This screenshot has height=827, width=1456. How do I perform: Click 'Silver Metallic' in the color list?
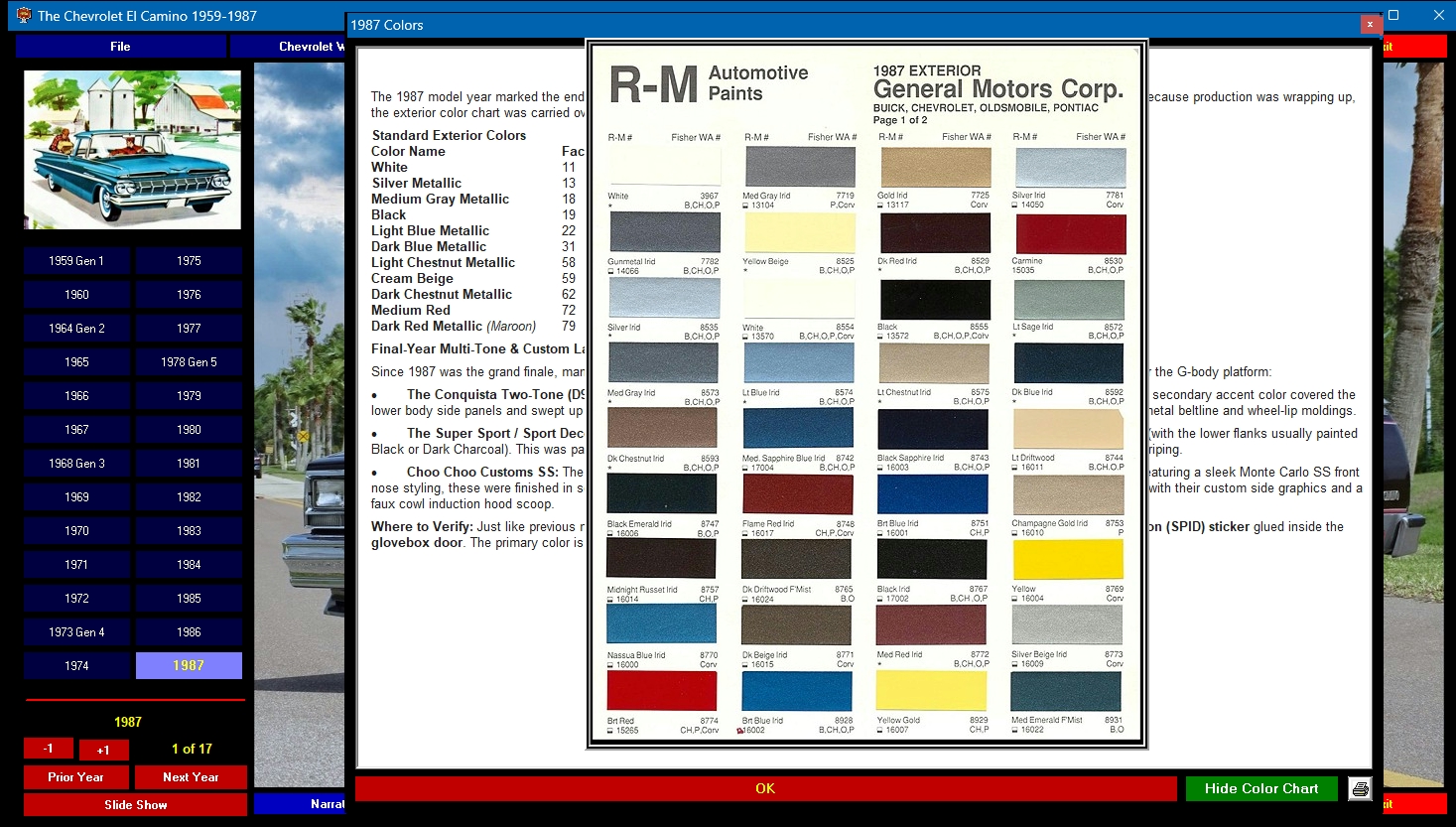417,183
